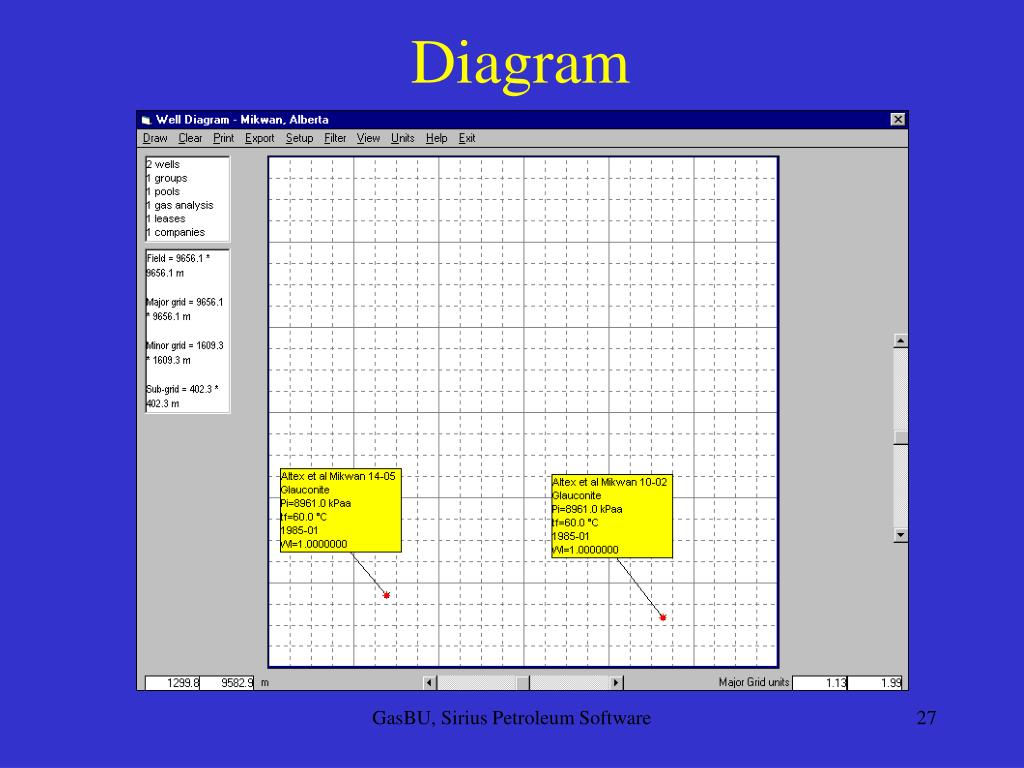1024x768 pixels.
Task: Click 'Glauconite' in the 10-02 label
Action: point(577,496)
